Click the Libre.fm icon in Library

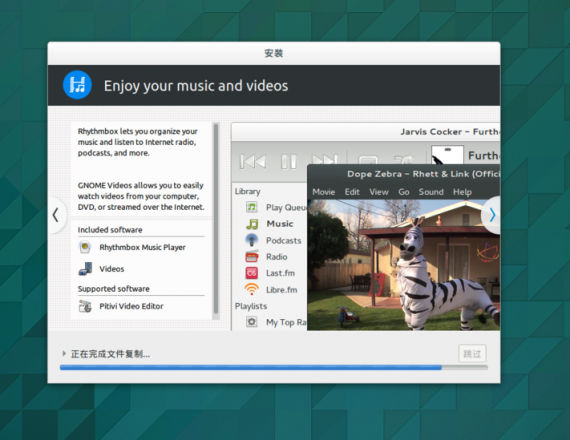click(252, 289)
